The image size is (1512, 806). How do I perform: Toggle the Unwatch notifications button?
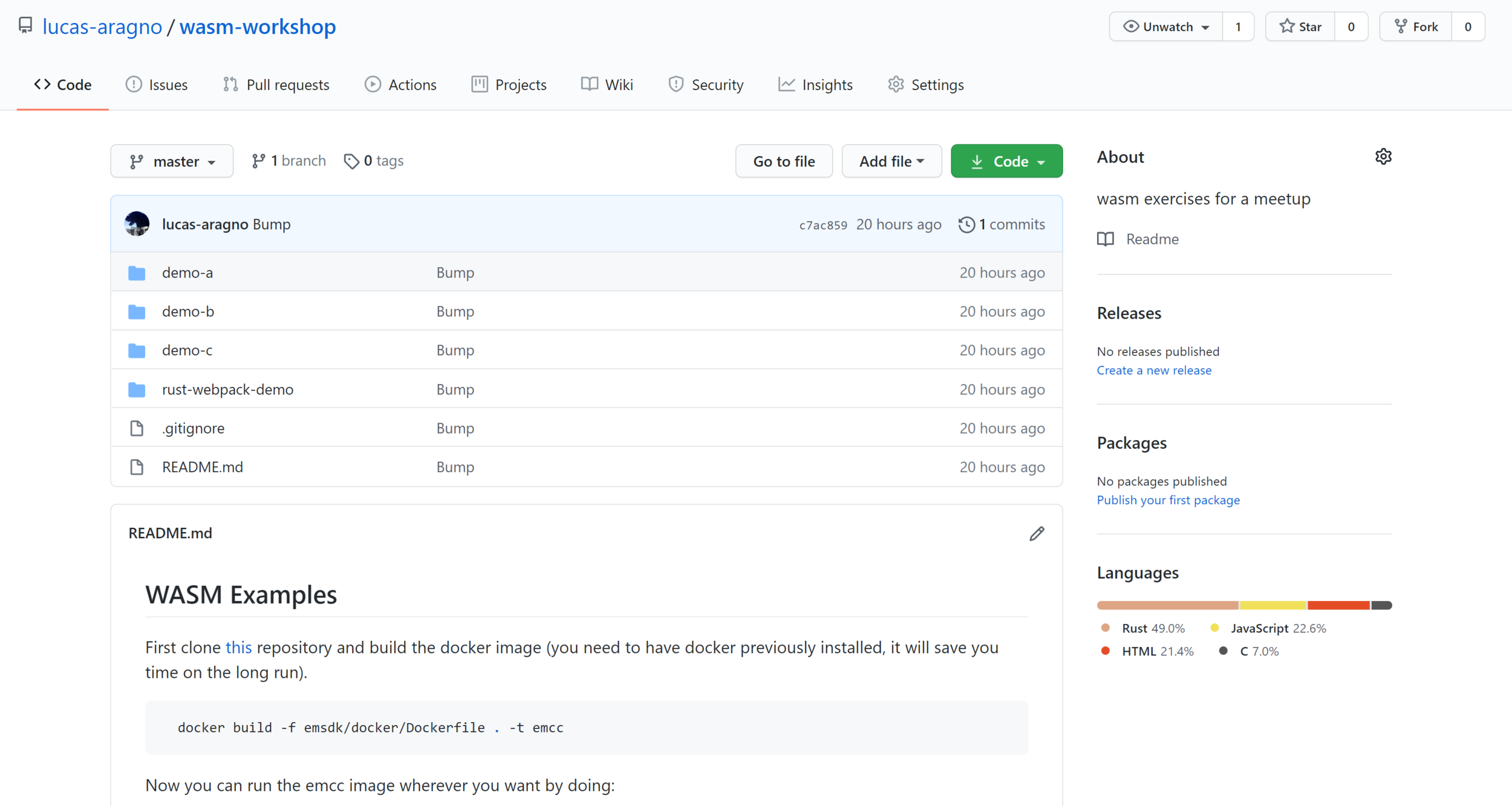1165,27
